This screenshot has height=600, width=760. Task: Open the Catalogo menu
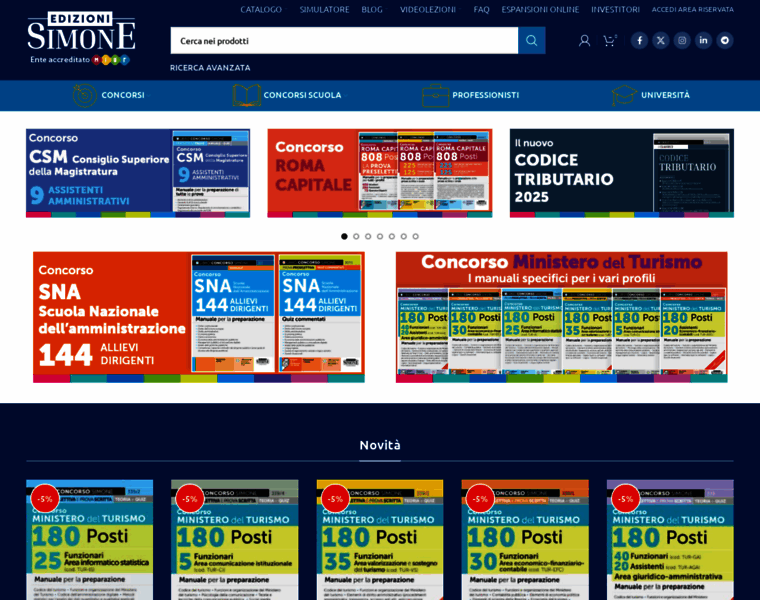click(x=261, y=10)
